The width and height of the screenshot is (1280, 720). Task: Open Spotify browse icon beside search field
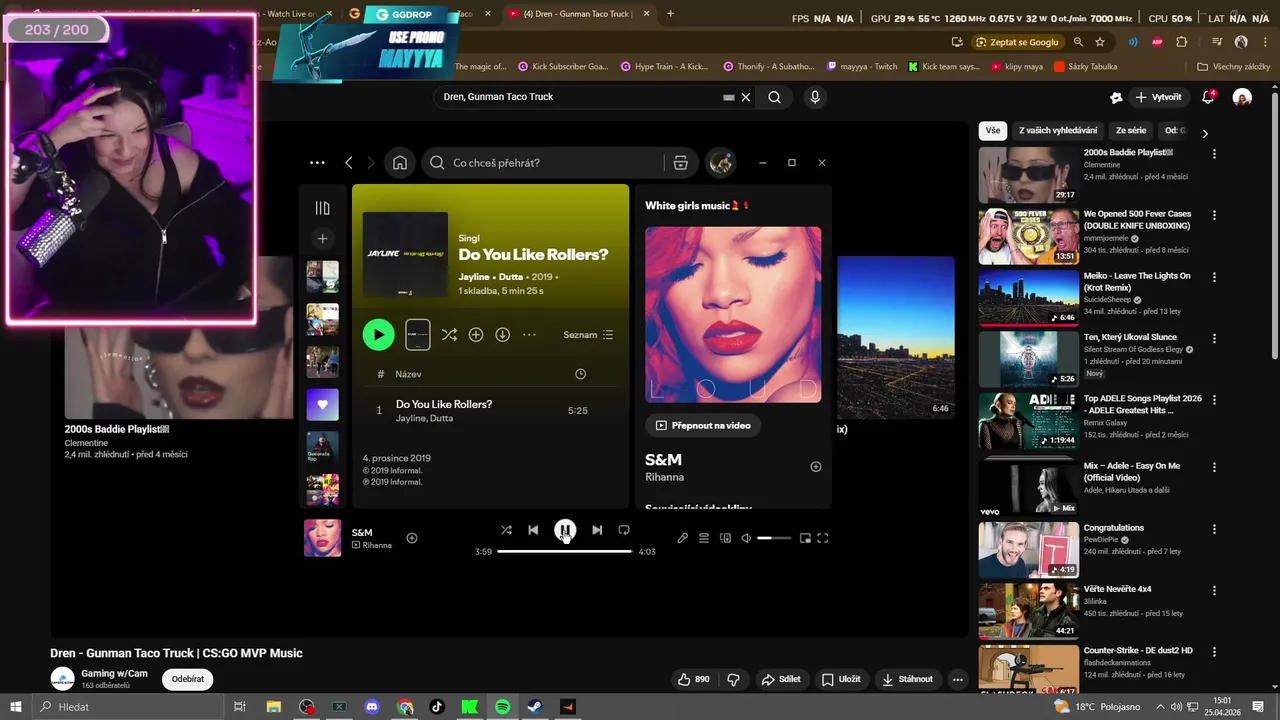680,163
